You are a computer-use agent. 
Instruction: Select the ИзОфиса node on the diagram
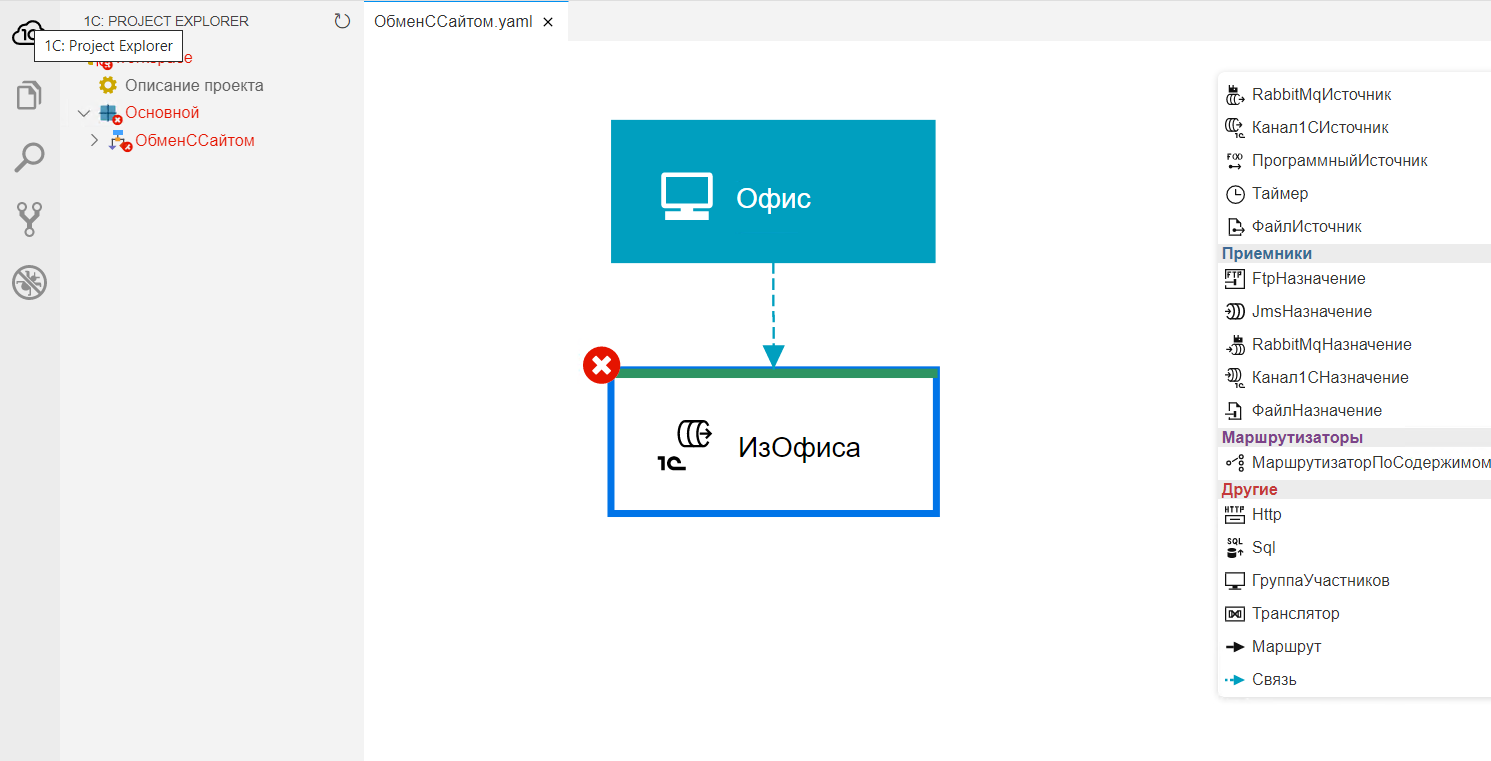pos(774,442)
